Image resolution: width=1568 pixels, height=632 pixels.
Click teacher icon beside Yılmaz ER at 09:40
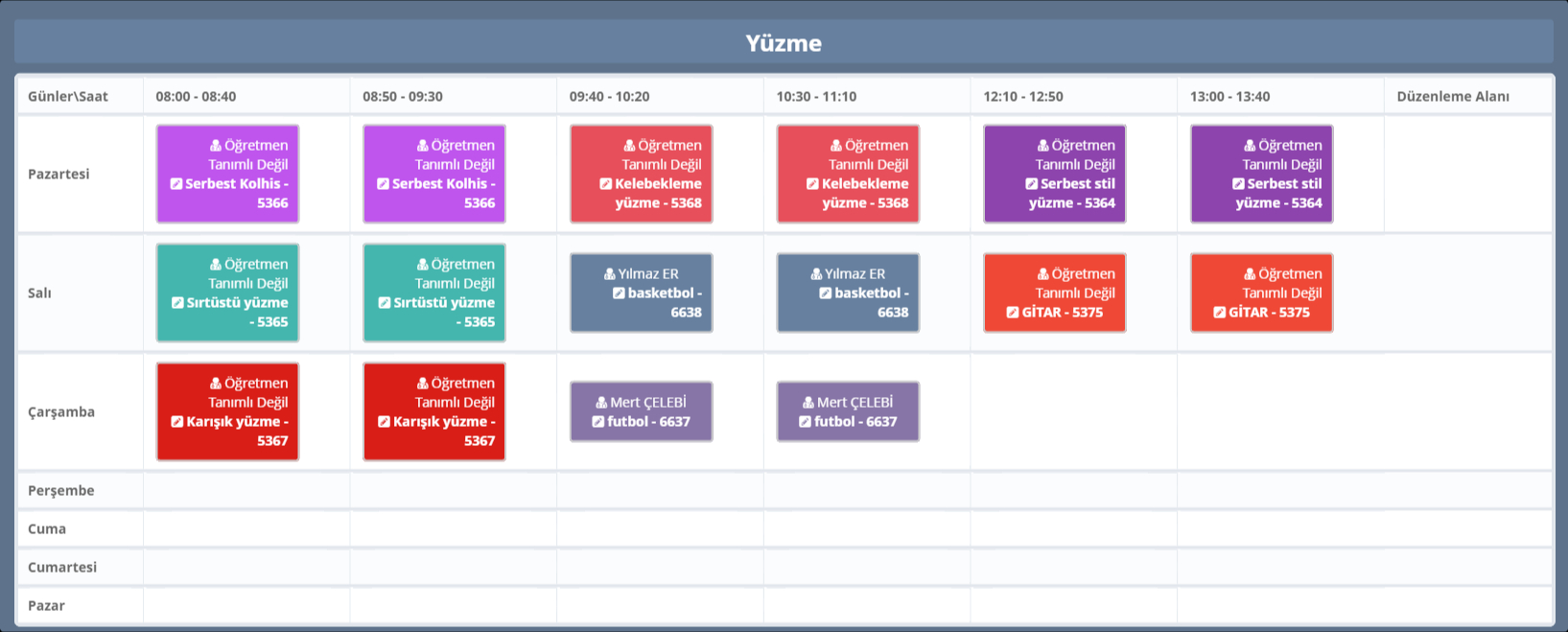610,274
